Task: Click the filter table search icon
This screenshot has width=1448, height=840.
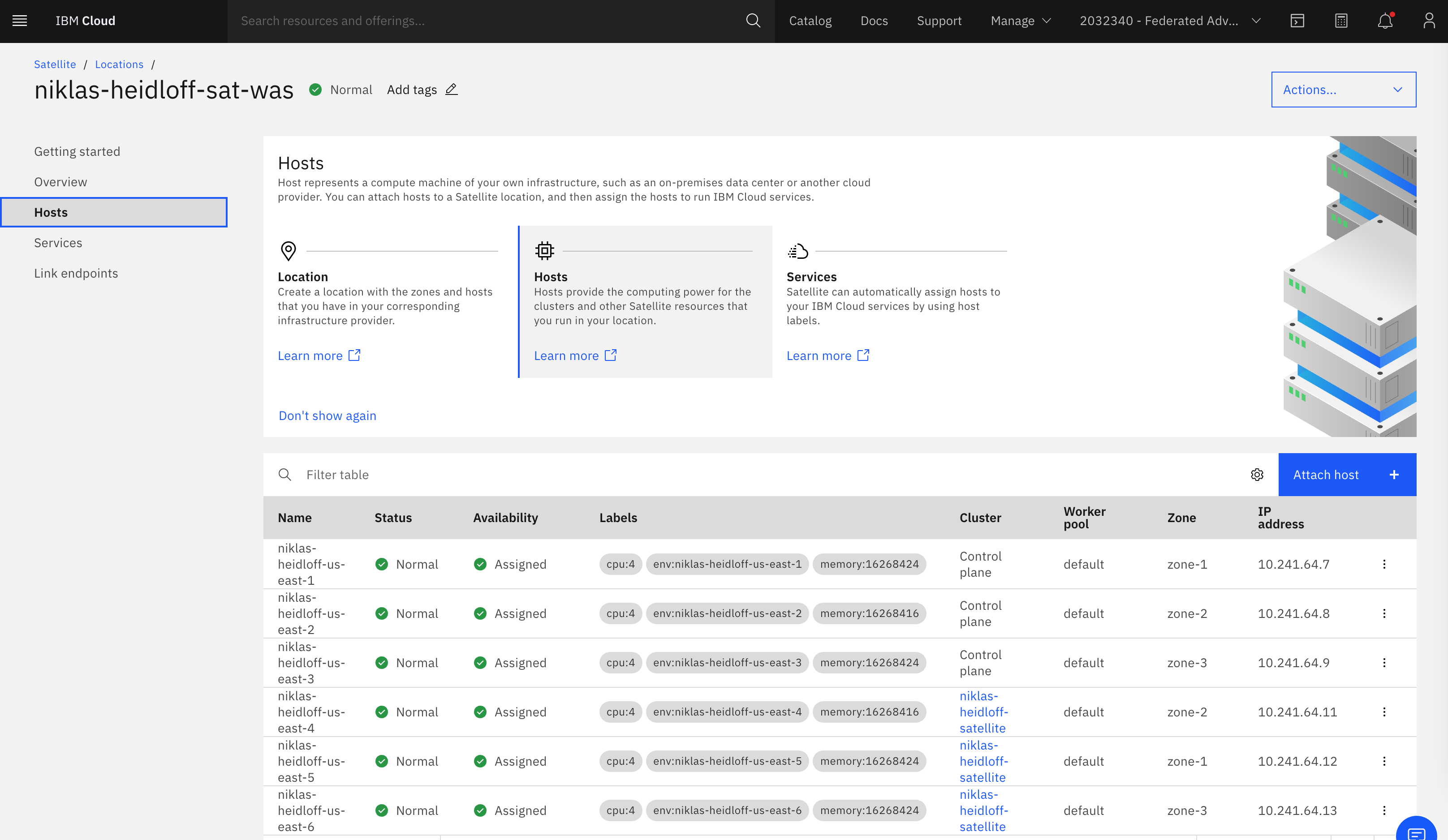Action: click(x=284, y=475)
